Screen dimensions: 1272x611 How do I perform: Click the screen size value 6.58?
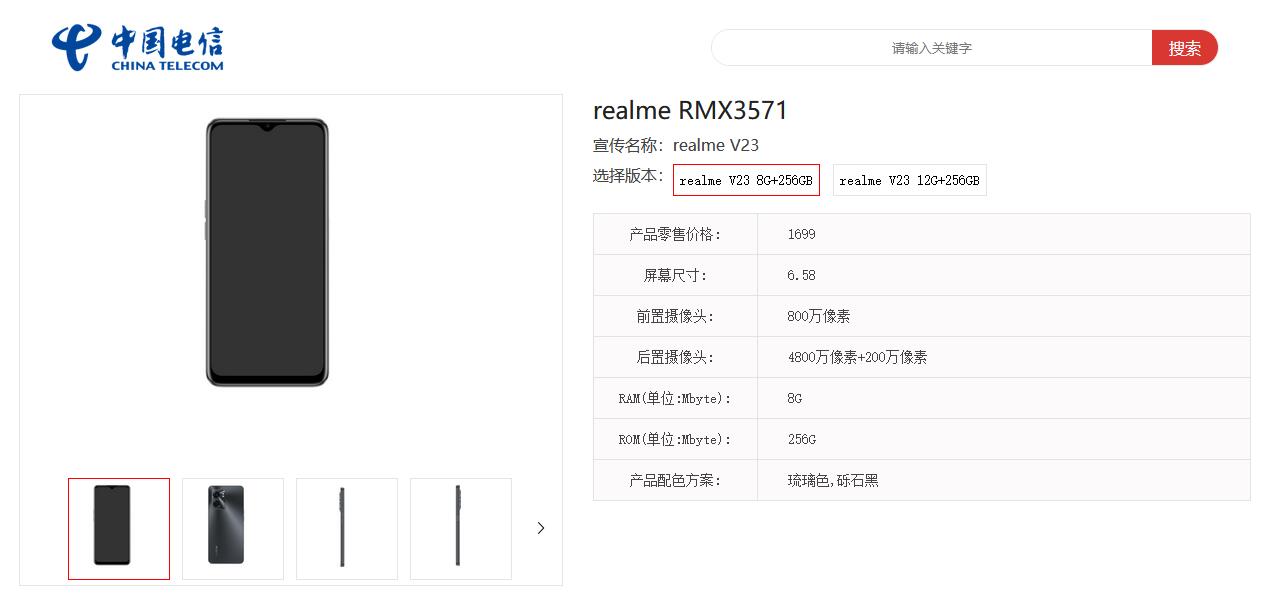click(x=801, y=275)
